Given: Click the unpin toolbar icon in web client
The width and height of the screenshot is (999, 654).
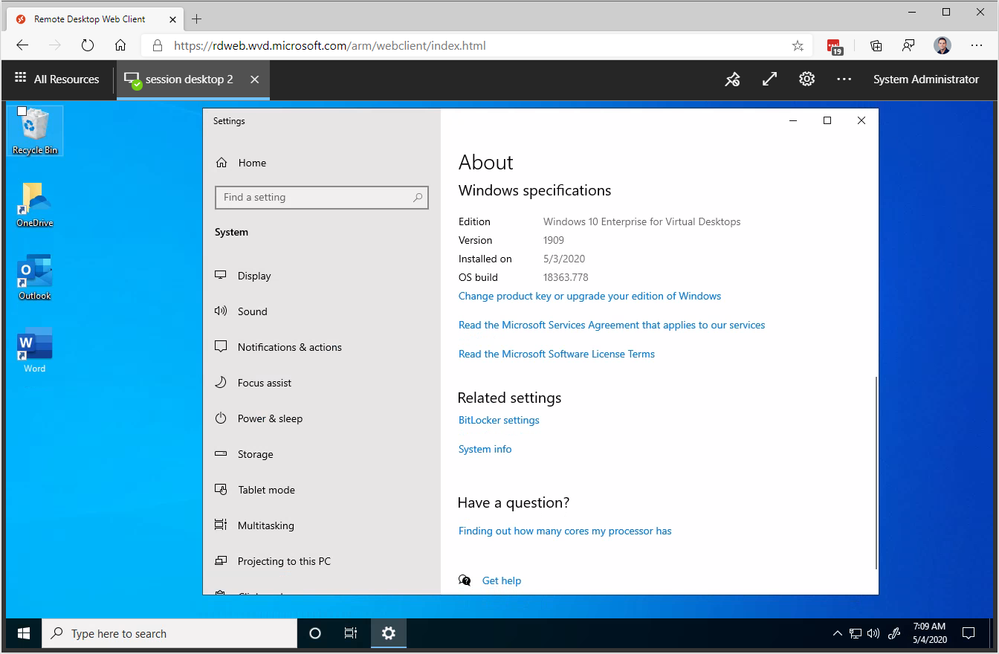Looking at the screenshot, I should tap(732, 79).
